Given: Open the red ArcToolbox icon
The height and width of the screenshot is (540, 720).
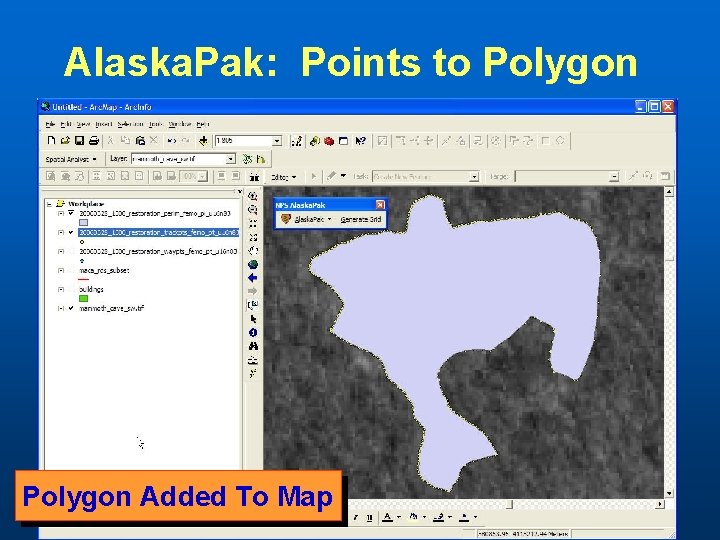Looking at the screenshot, I should click(x=329, y=141).
